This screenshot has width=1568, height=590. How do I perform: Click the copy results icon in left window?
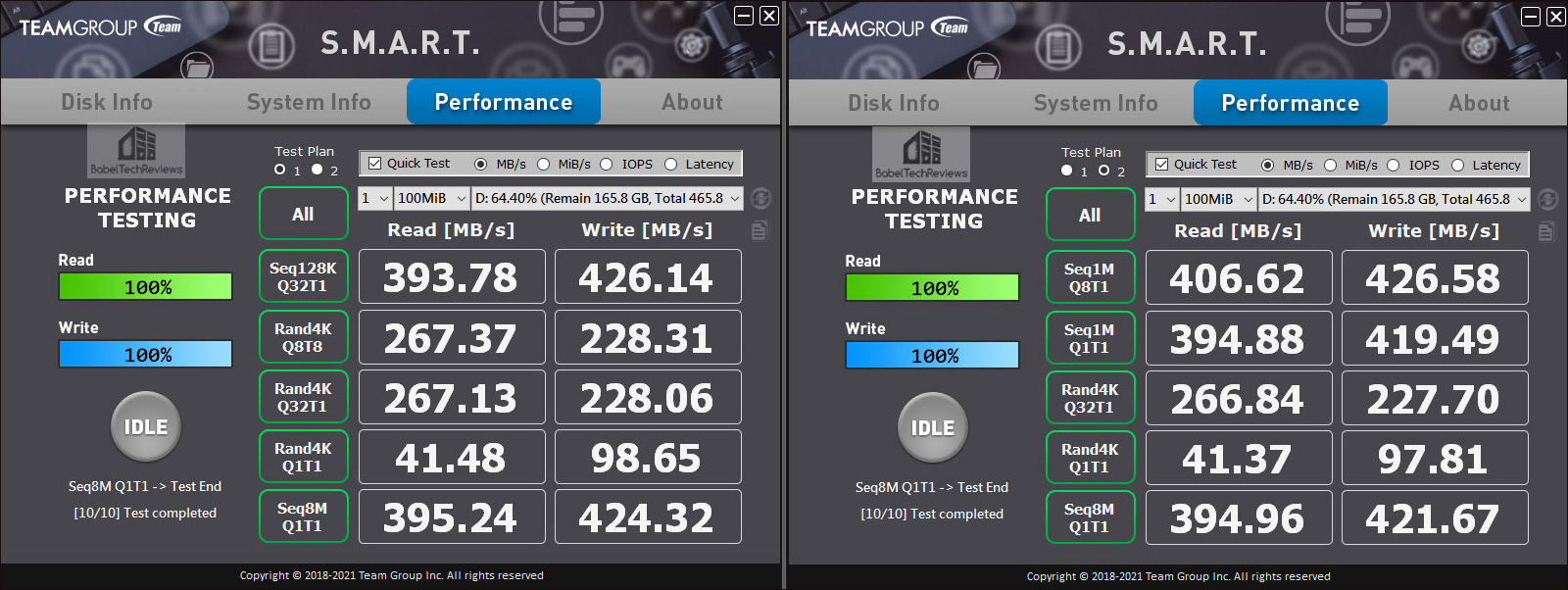759,231
